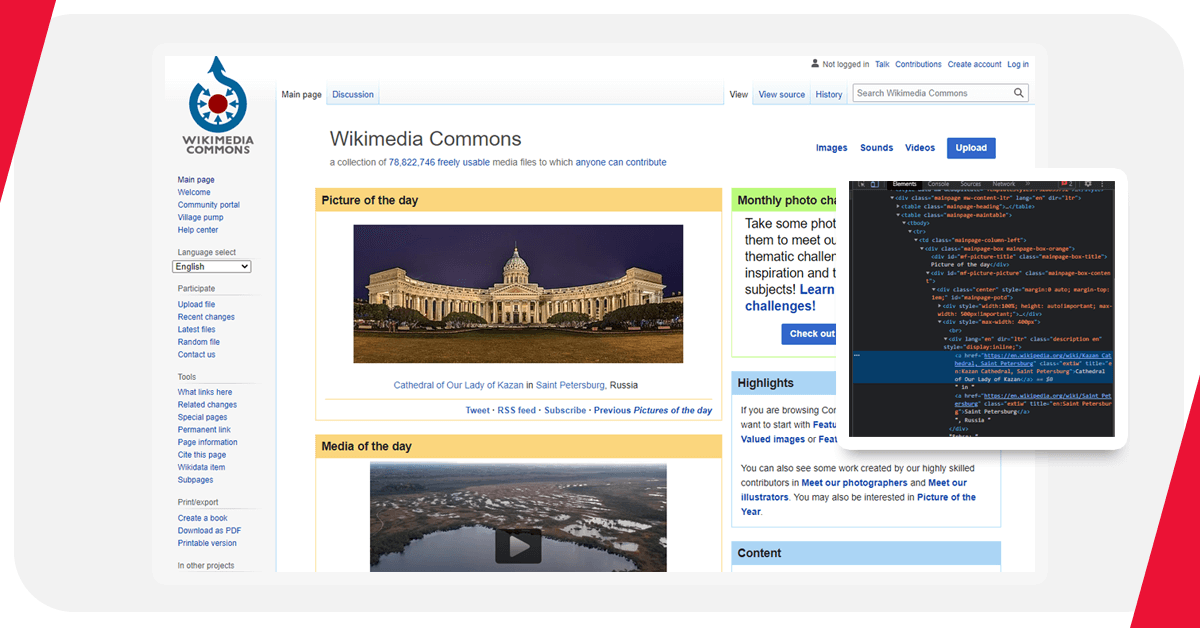Click What links here under Tools
The image size is (1200, 628).
point(205,392)
